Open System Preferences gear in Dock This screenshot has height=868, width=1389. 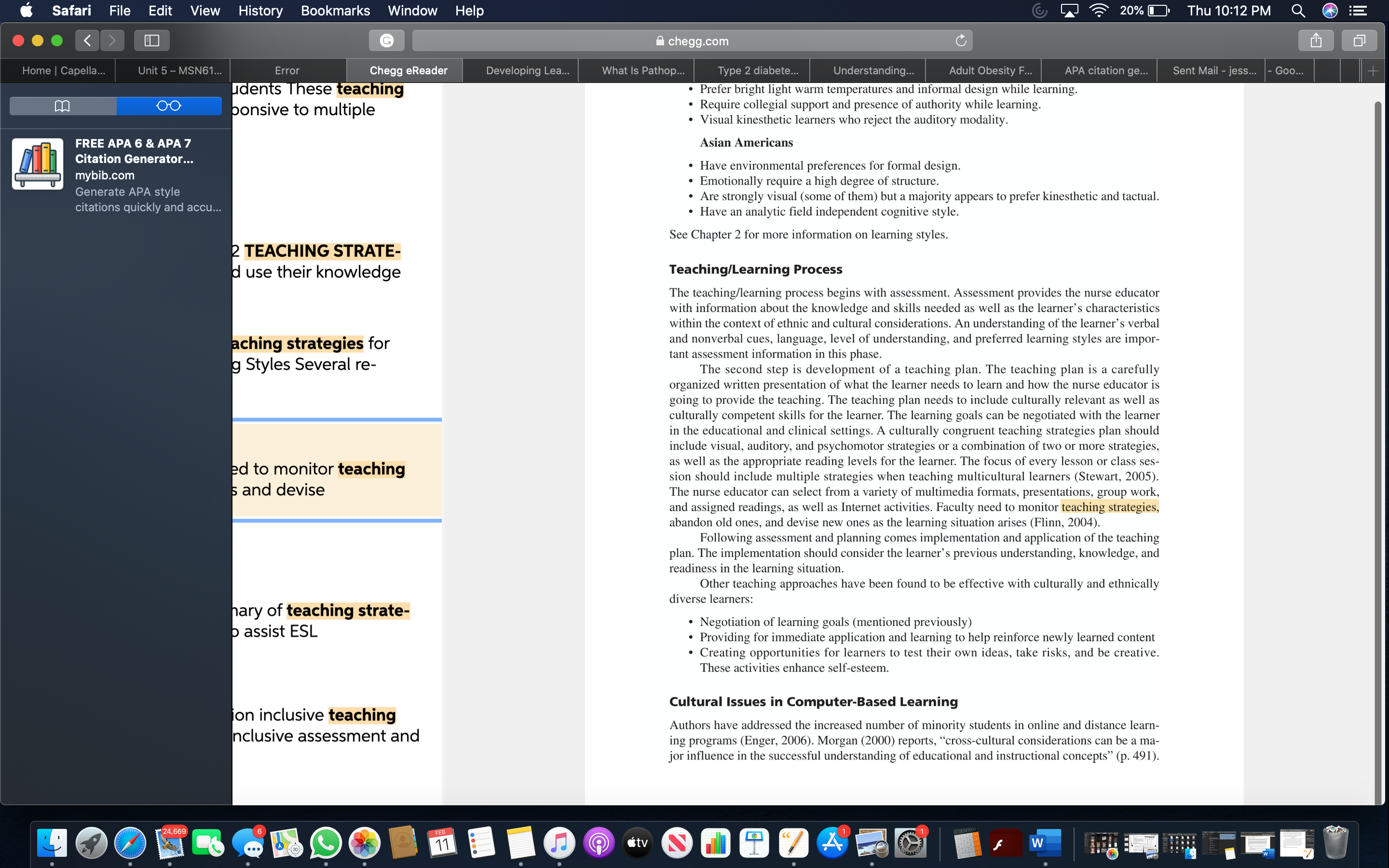911,843
